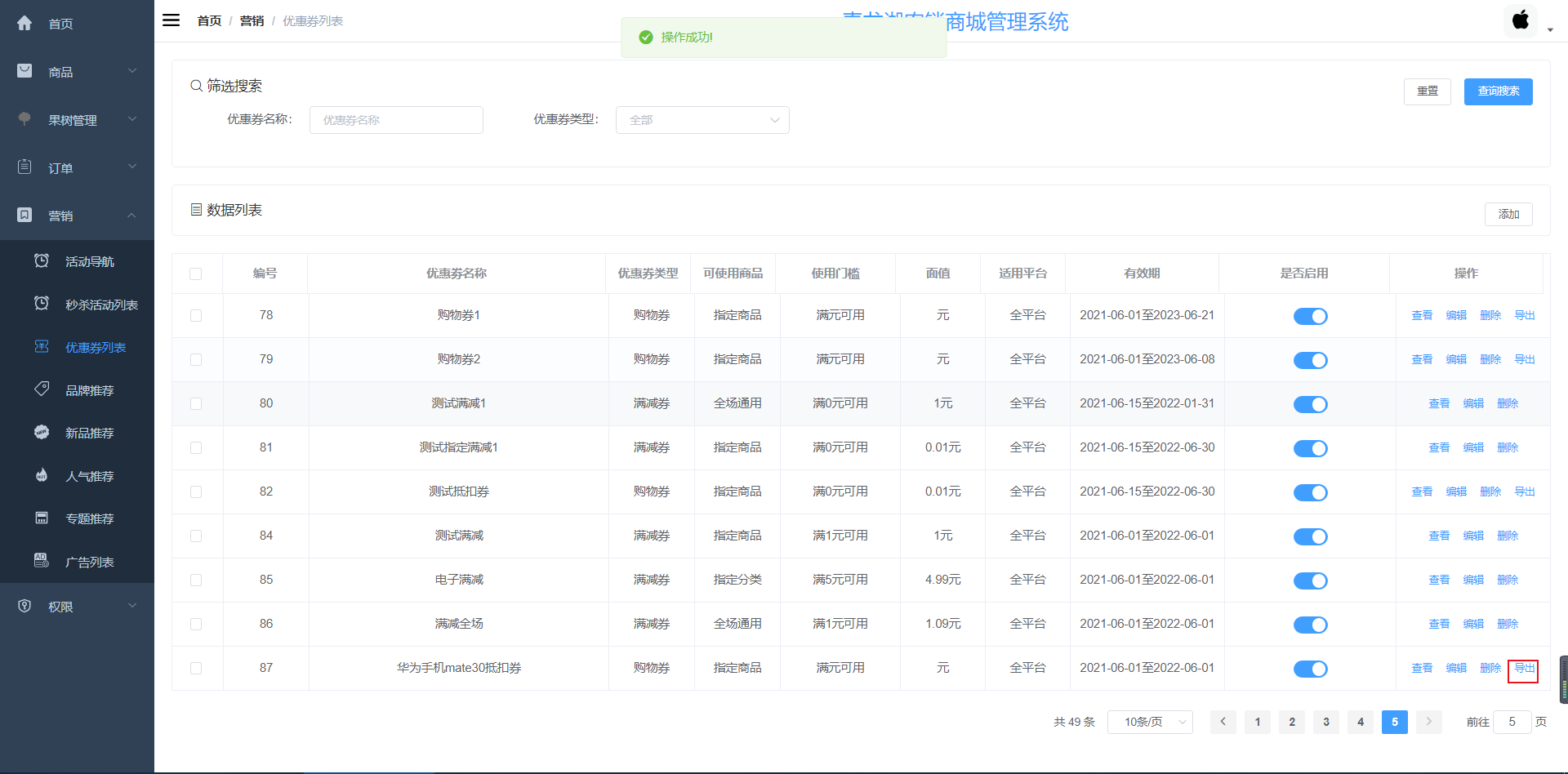Toggle the switch for 华为手机mate30抵扣券

coord(1311,669)
